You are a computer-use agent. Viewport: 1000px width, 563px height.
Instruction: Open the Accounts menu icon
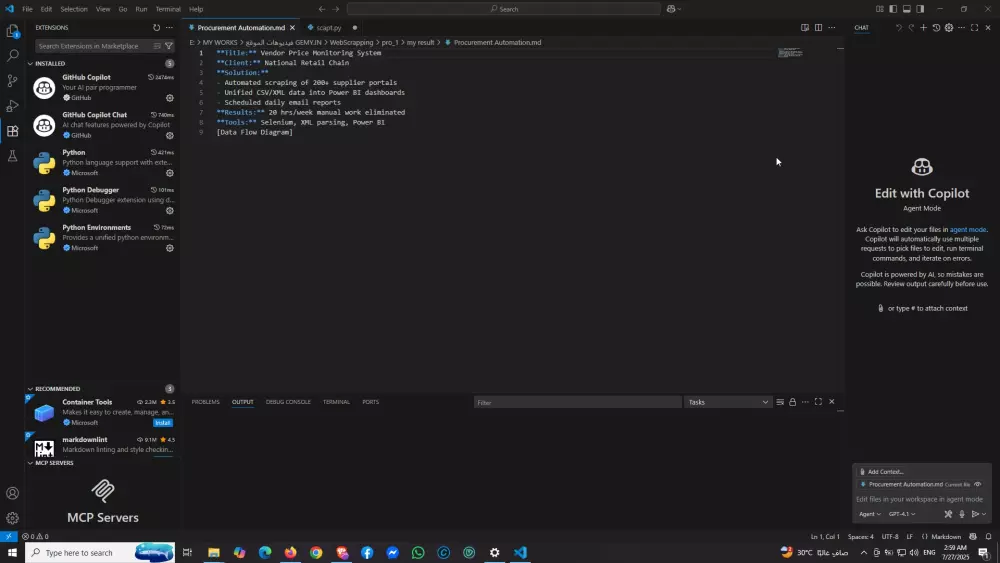coord(12,493)
